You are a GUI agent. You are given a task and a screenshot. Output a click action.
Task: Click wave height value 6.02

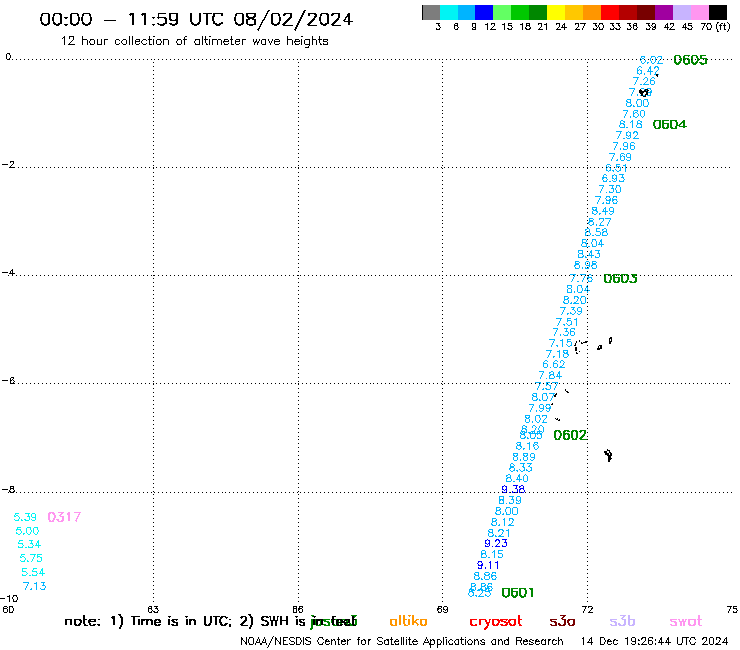tap(651, 60)
